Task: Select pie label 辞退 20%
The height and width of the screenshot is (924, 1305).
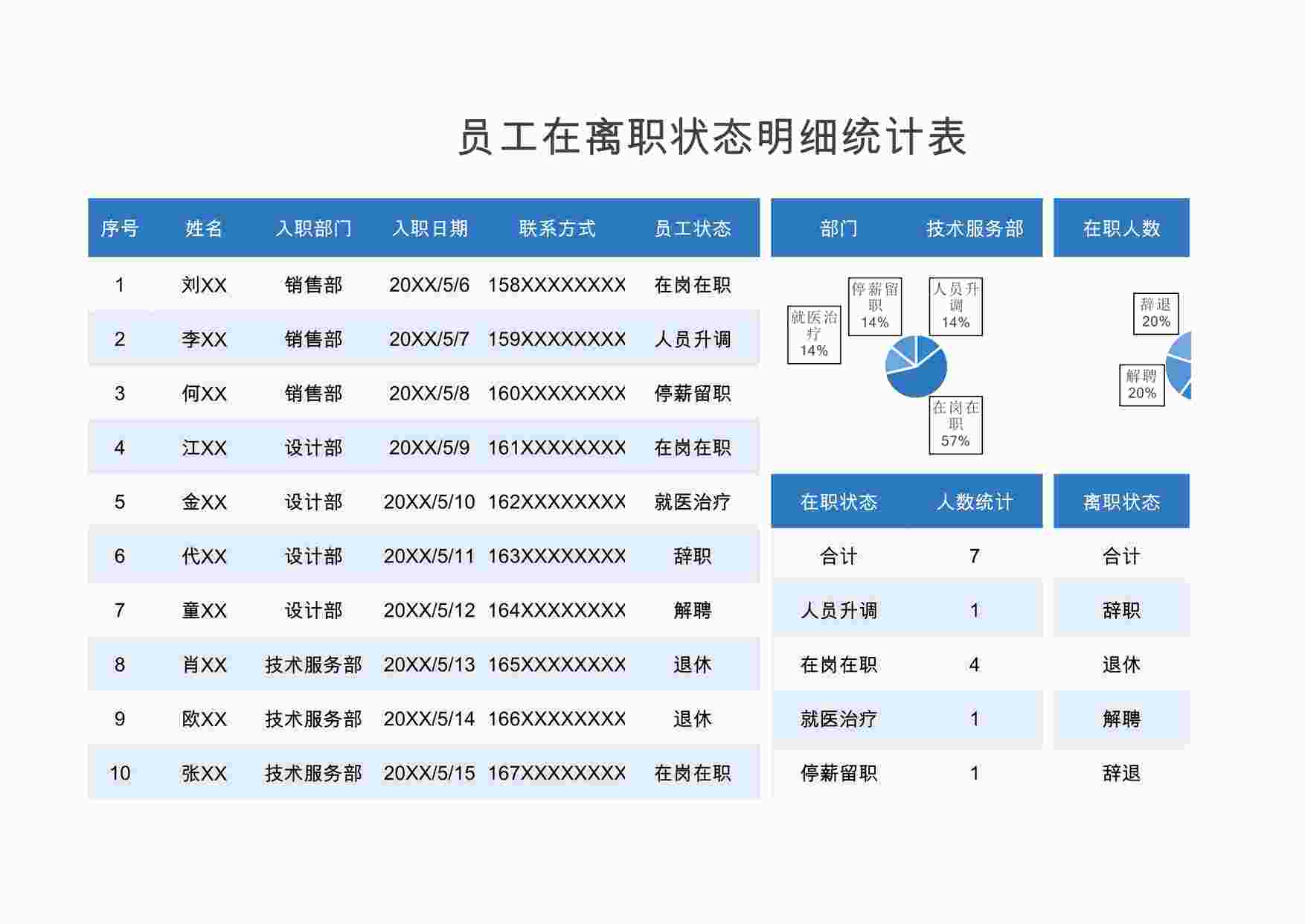Action: pos(1155,313)
